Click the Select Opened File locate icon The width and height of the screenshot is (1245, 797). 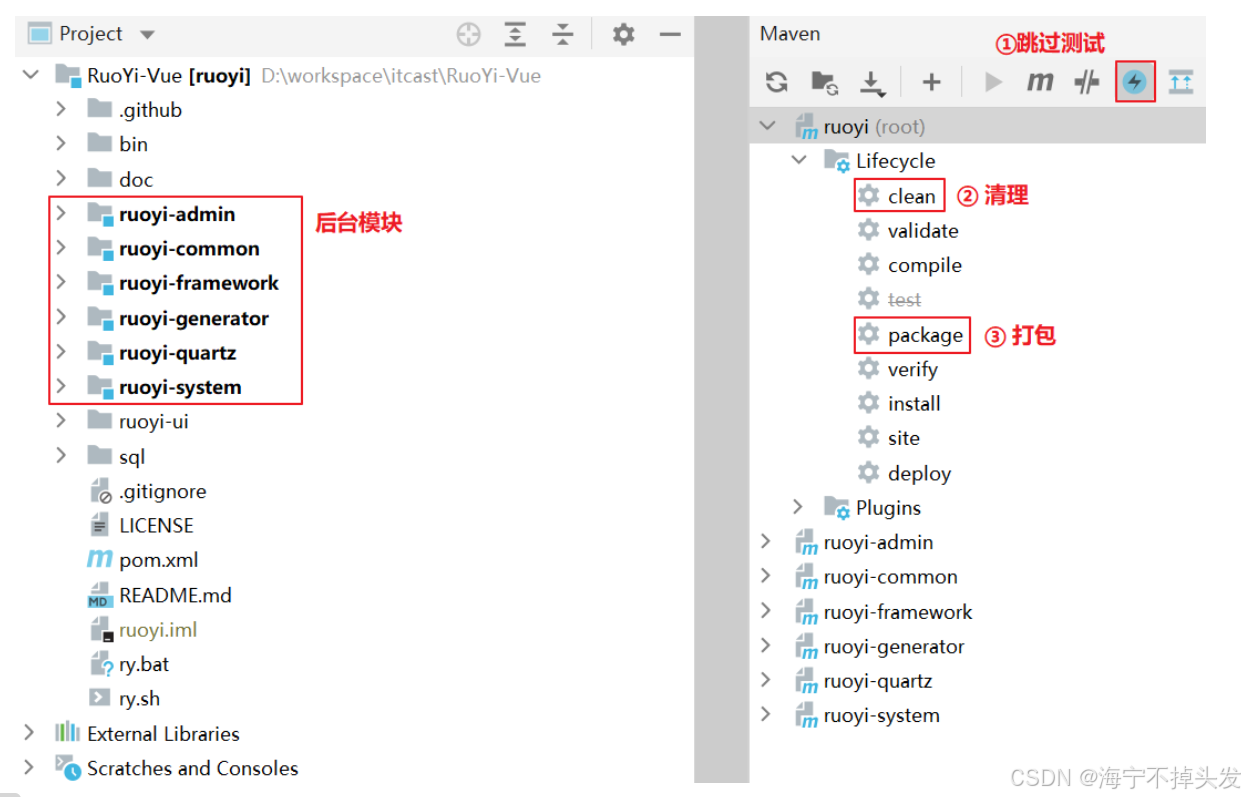[468, 35]
